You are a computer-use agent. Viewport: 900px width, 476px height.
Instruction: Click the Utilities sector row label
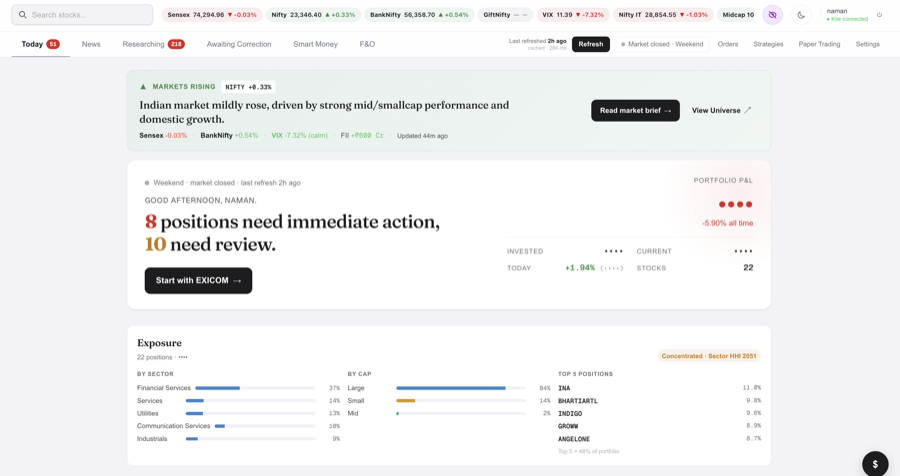point(148,413)
